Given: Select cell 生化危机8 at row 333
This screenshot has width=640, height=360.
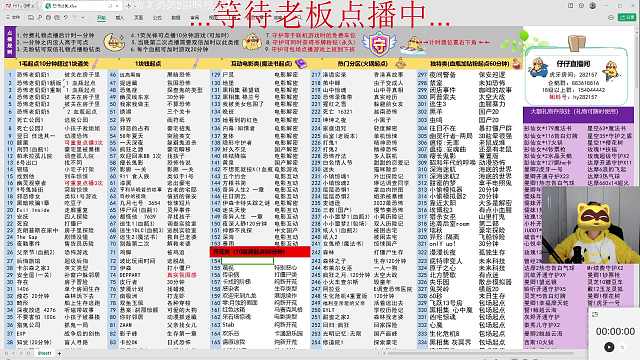Looking at the screenshot, I should pos(444,333).
